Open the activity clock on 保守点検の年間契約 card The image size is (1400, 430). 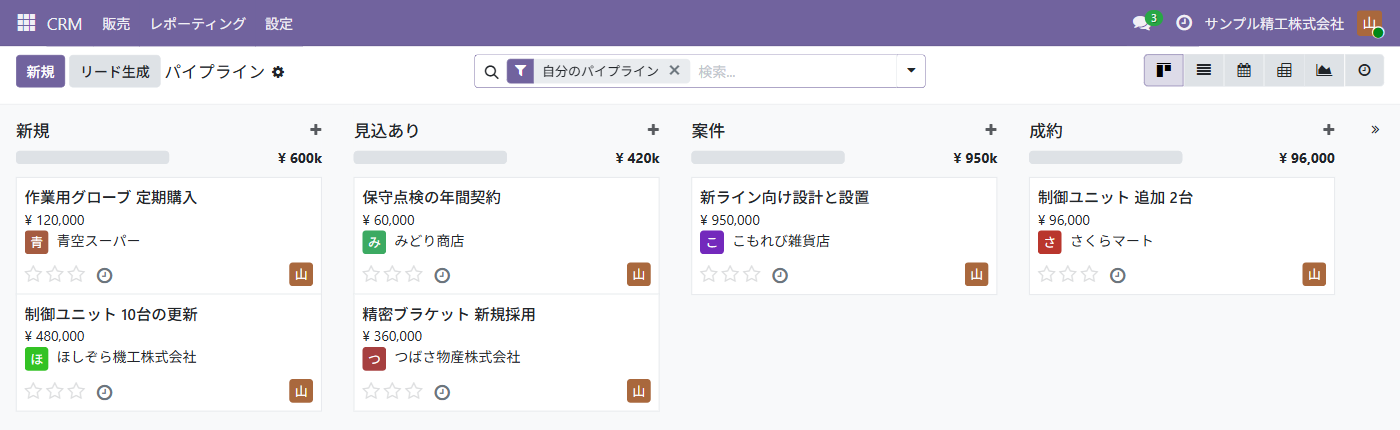(x=442, y=276)
